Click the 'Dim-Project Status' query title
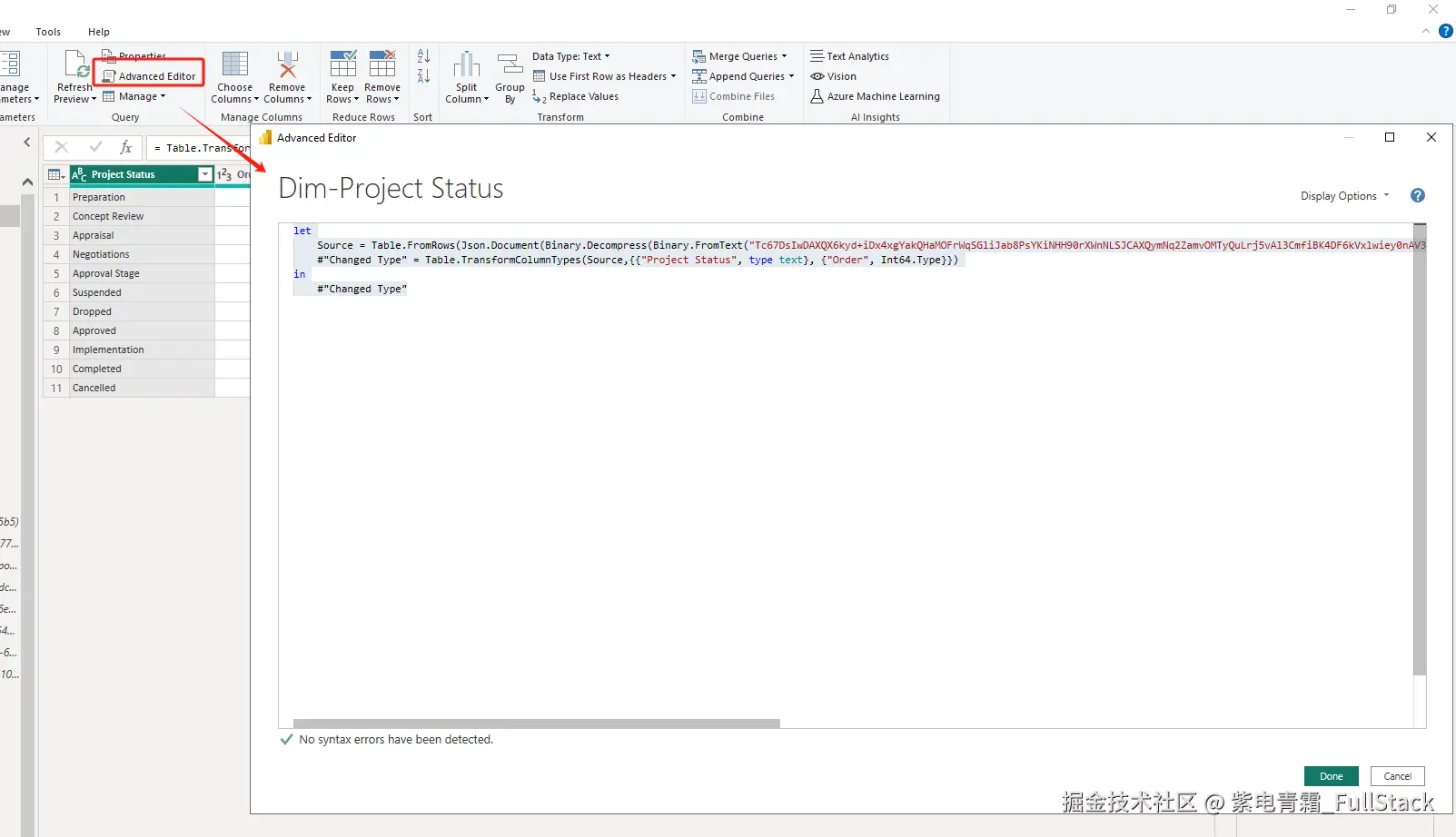Viewport: 1456px width, 837px height. click(x=391, y=188)
